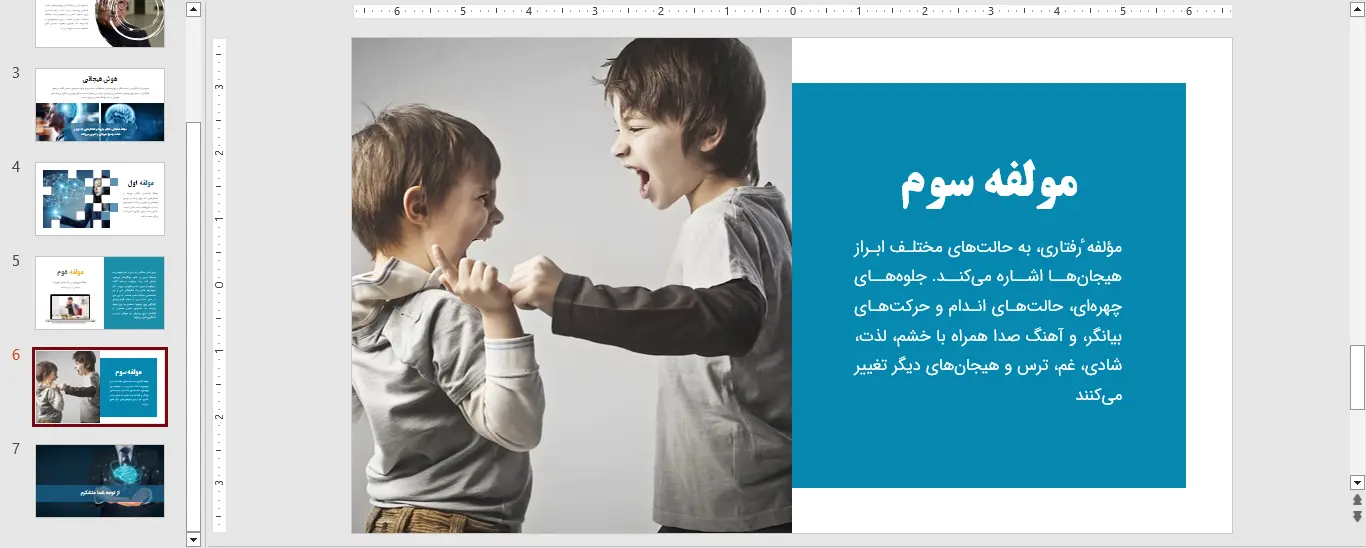Click slide number 7 label in thumbnail pane

[16, 449]
